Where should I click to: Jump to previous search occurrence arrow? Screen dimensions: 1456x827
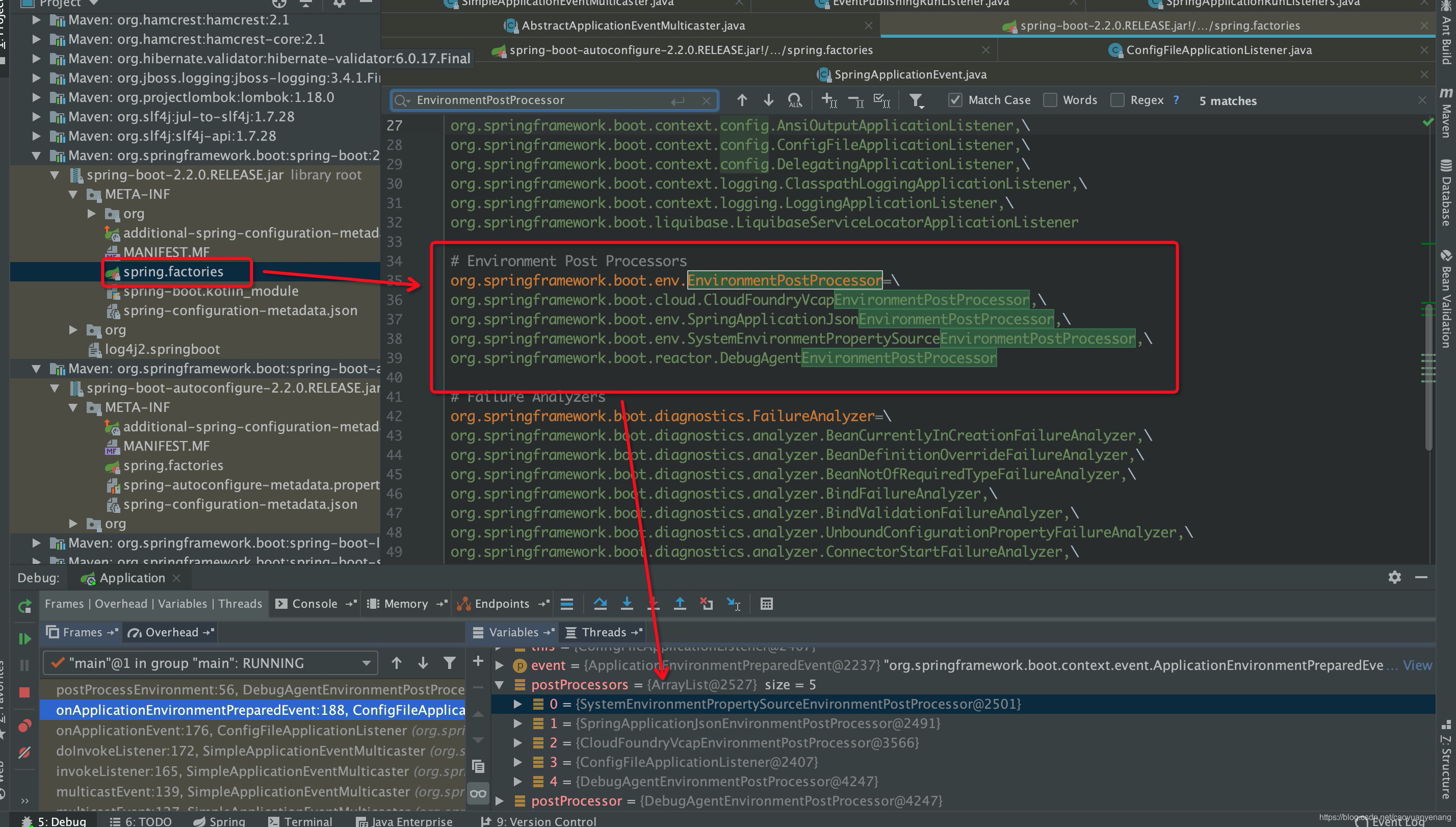742,100
